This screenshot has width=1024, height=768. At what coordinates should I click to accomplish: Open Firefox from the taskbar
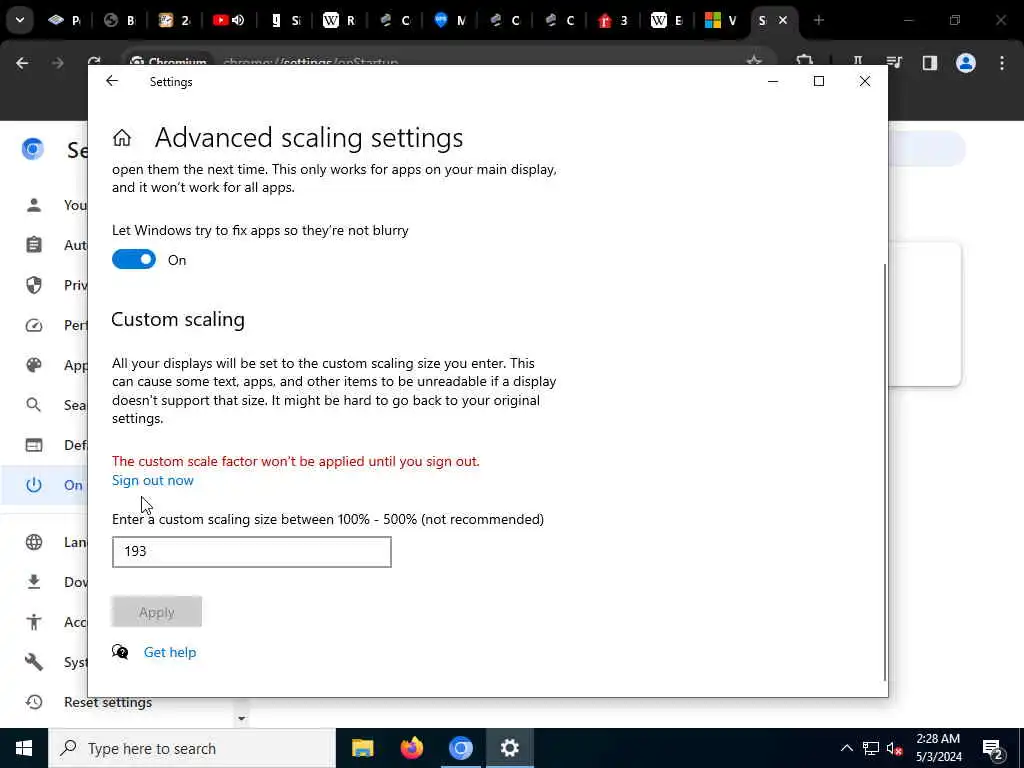pos(411,748)
